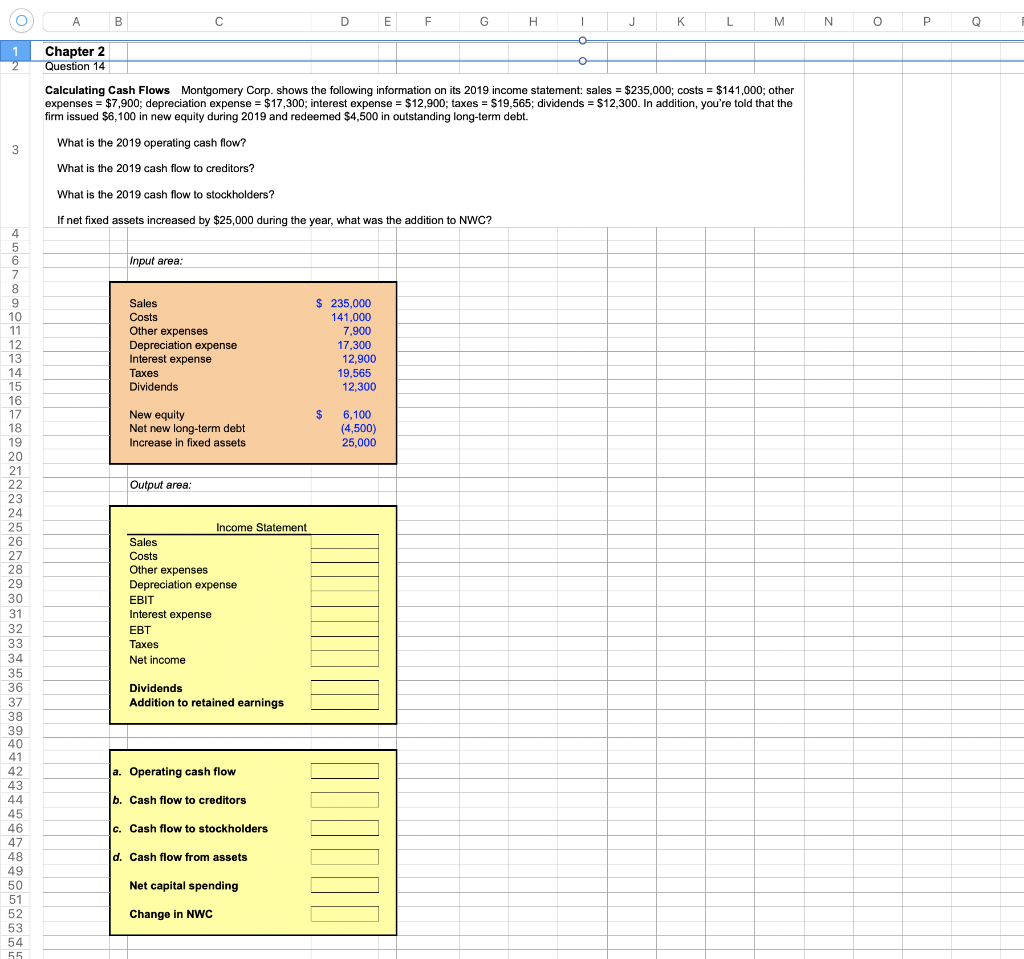Click the box beside Operating cash flow

coord(344,770)
